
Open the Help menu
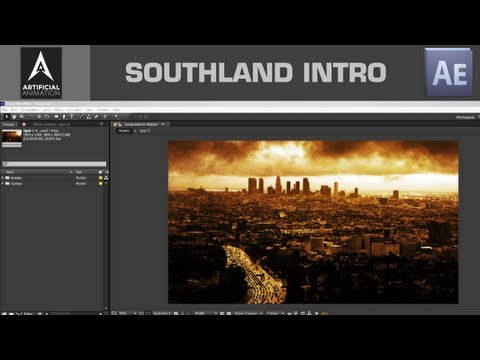(116, 110)
